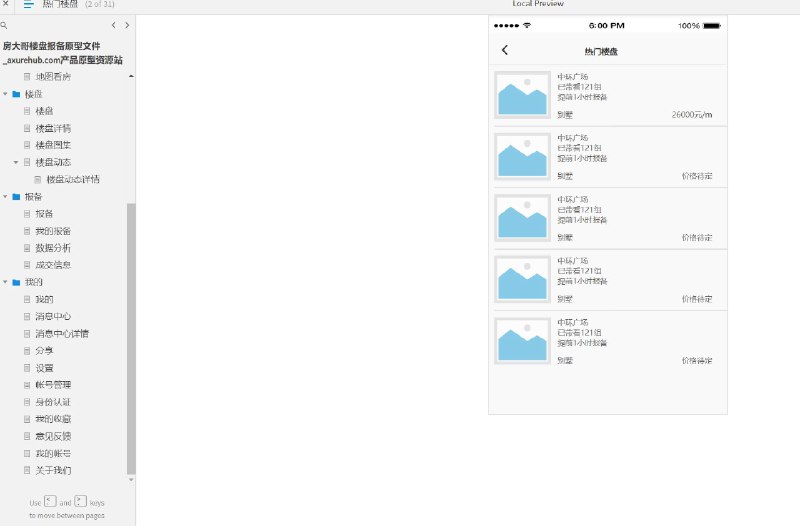Open the 设置 page
Image resolution: width=800 pixels, height=526 pixels.
44,368
